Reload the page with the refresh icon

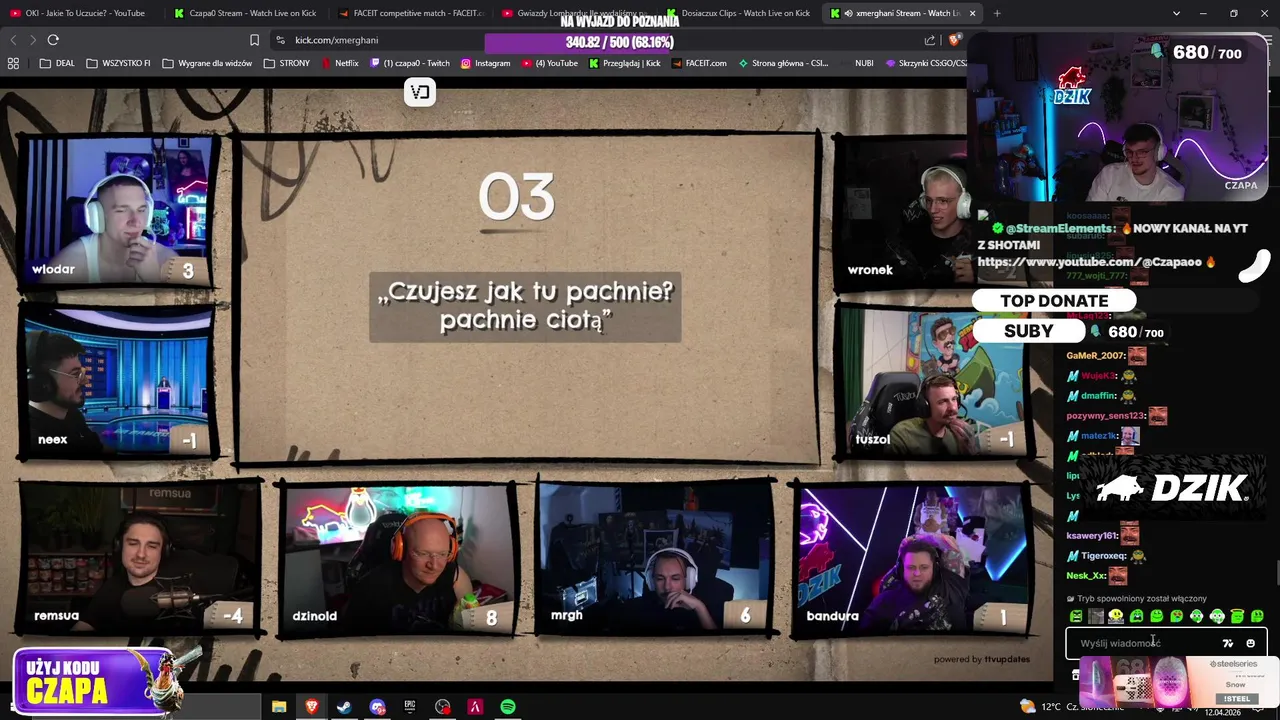coord(53,40)
